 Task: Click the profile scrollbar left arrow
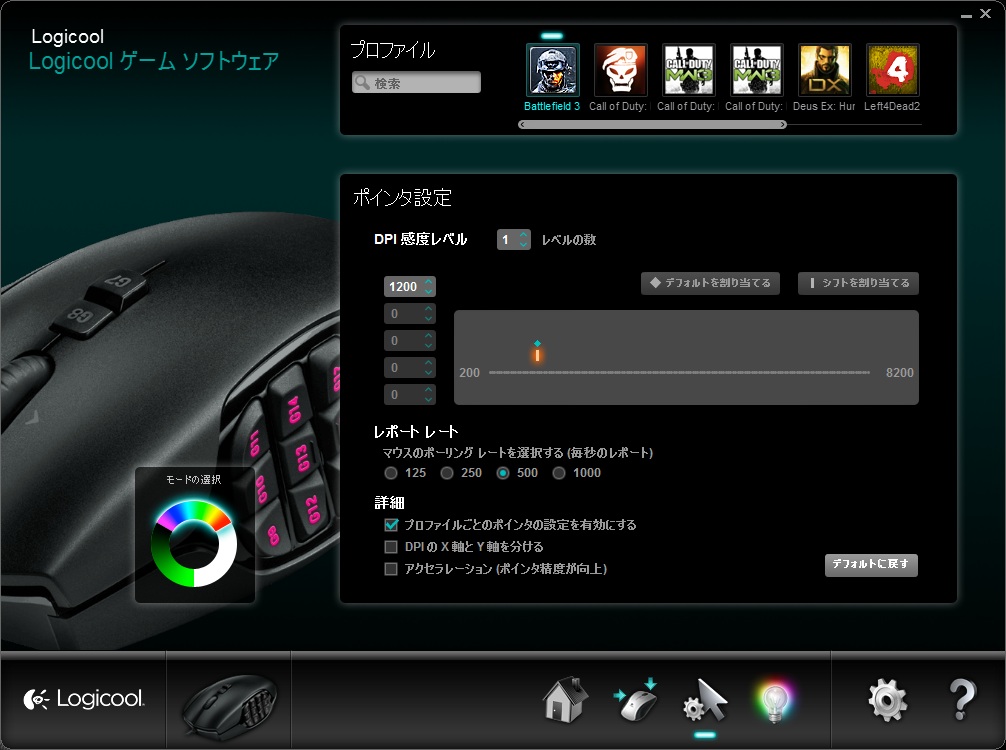click(x=522, y=124)
